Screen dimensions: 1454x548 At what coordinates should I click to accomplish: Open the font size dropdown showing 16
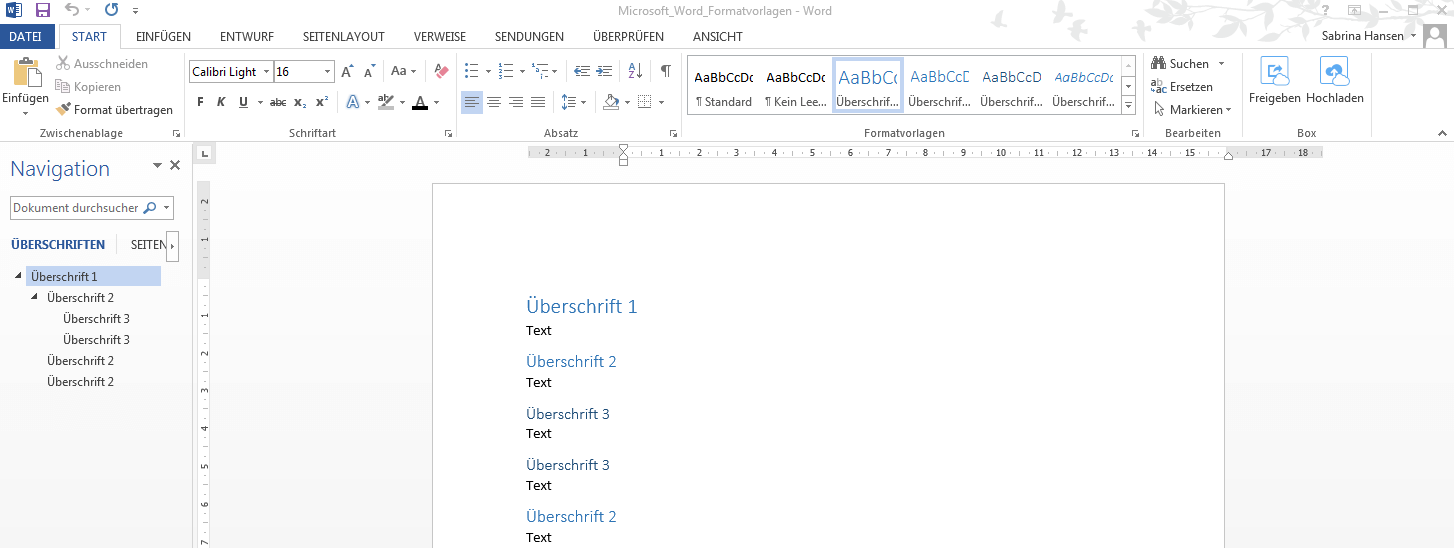328,72
